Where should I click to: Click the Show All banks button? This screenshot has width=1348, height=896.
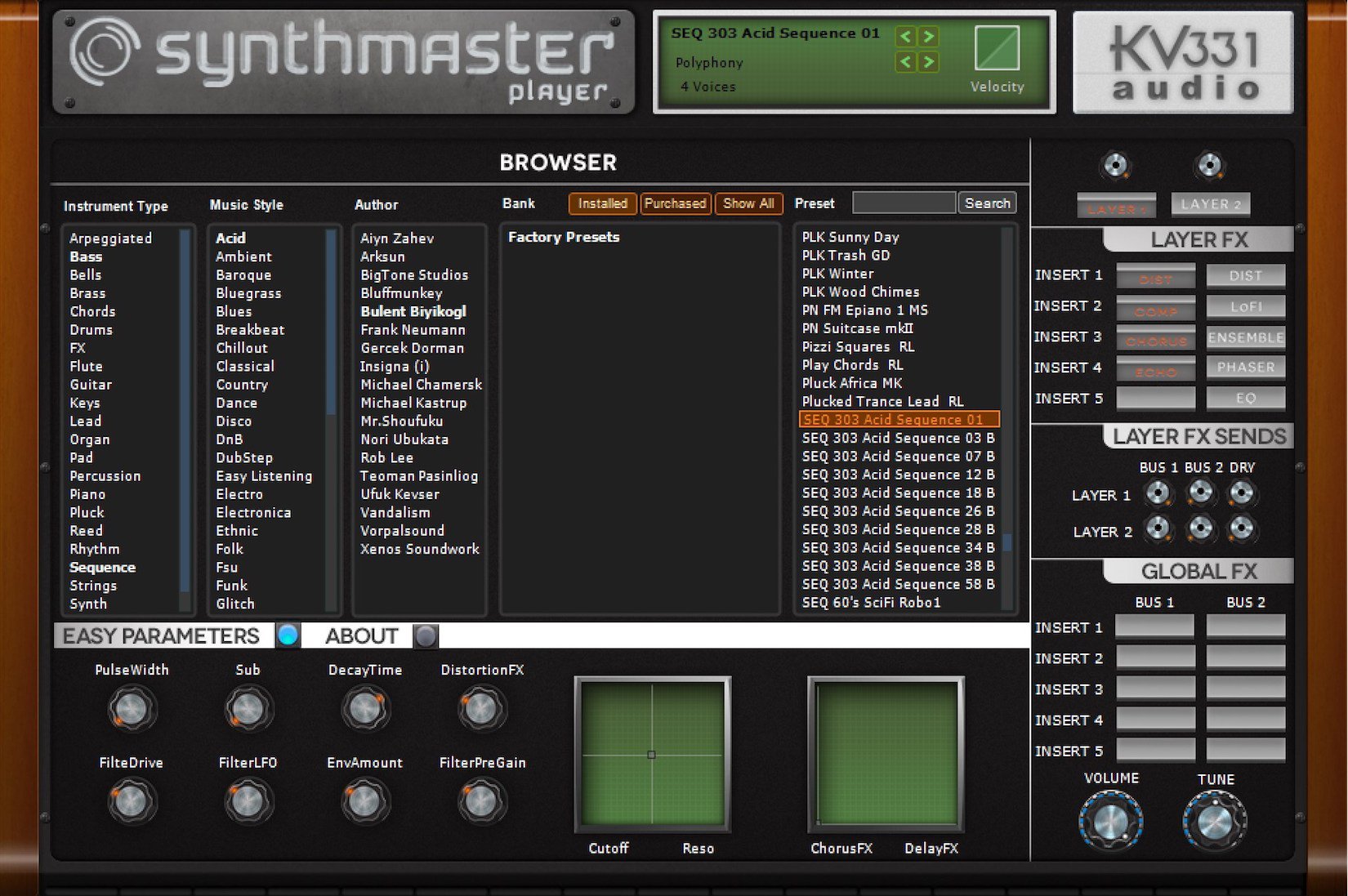(748, 203)
